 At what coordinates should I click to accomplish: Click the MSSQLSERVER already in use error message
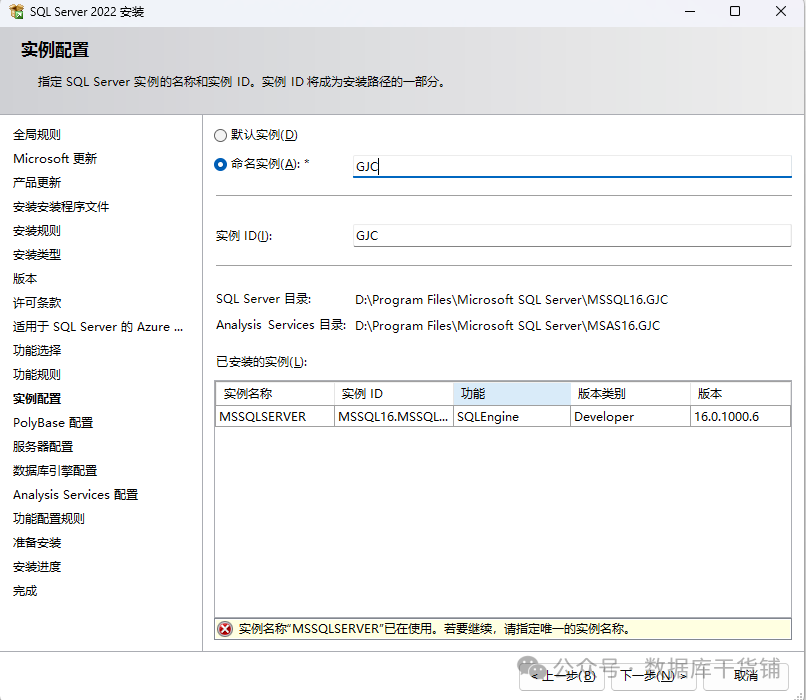[435, 629]
